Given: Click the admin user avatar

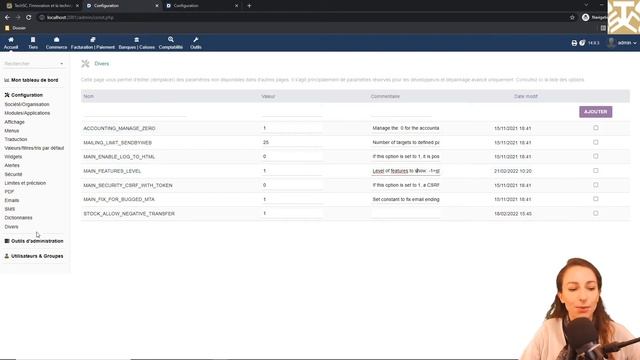Looking at the screenshot, I should click(611, 42).
